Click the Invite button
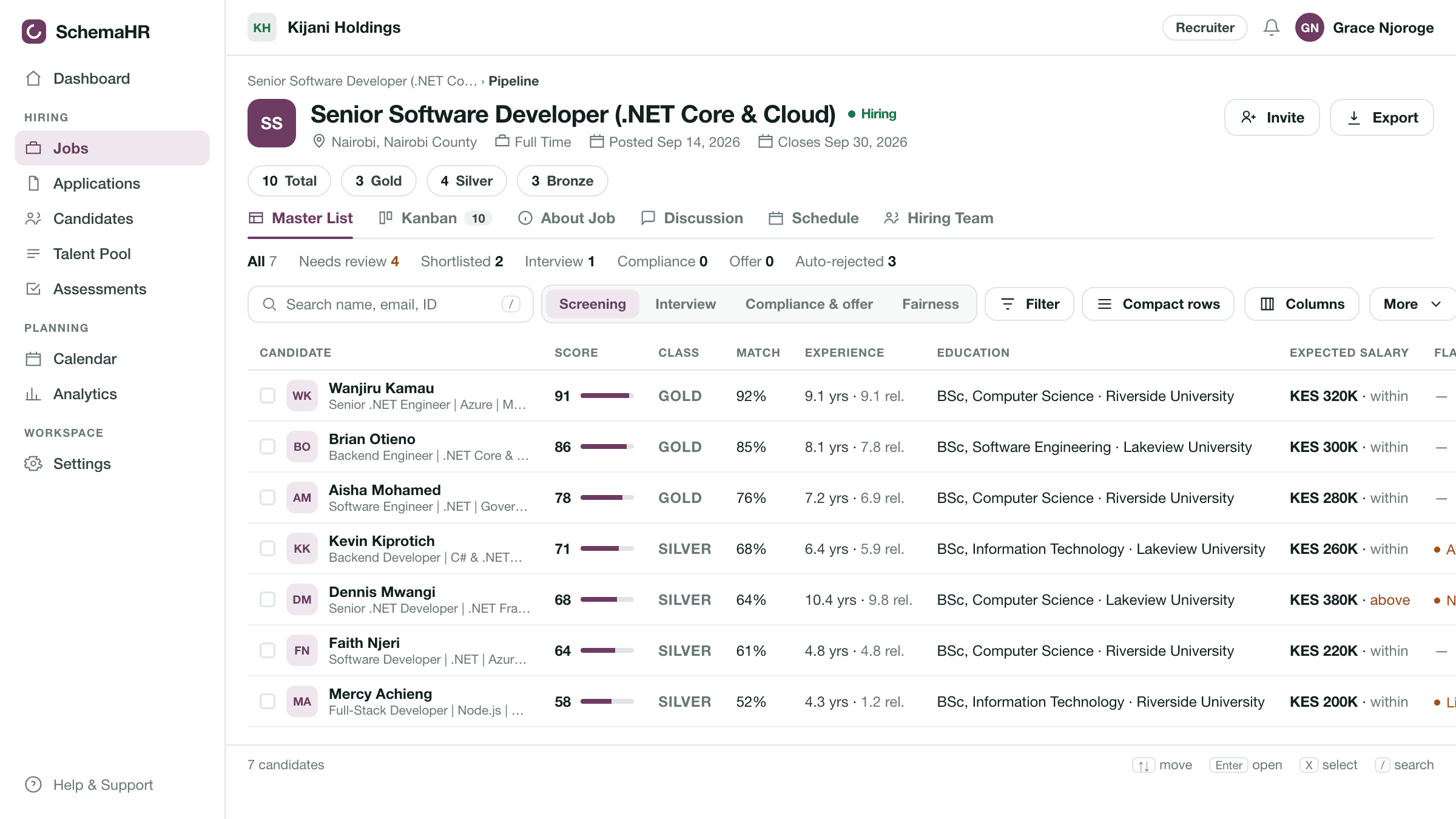Image resolution: width=1456 pixels, height=819 pixels. [1272, 117]
